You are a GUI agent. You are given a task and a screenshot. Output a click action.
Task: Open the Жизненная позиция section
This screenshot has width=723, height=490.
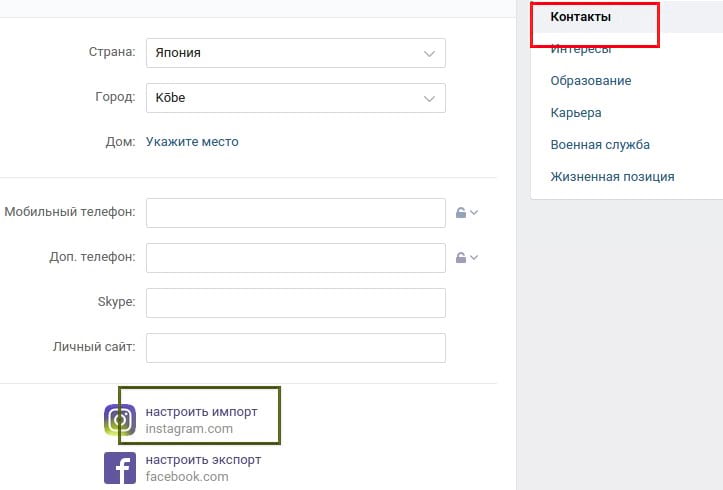pos(612,177)
